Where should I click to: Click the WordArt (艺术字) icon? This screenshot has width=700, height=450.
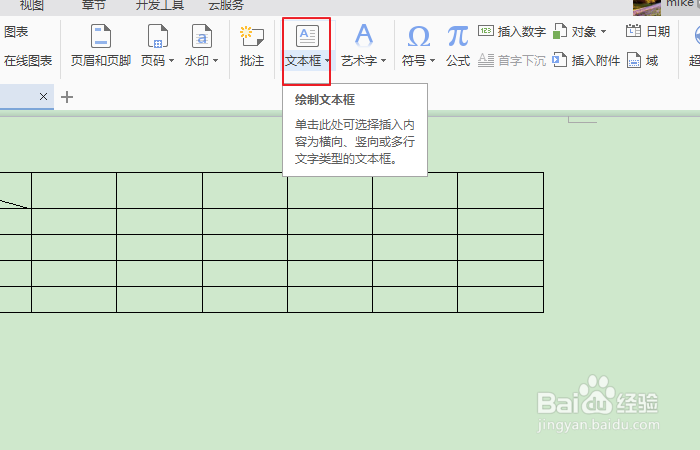(x=364, y=36)
